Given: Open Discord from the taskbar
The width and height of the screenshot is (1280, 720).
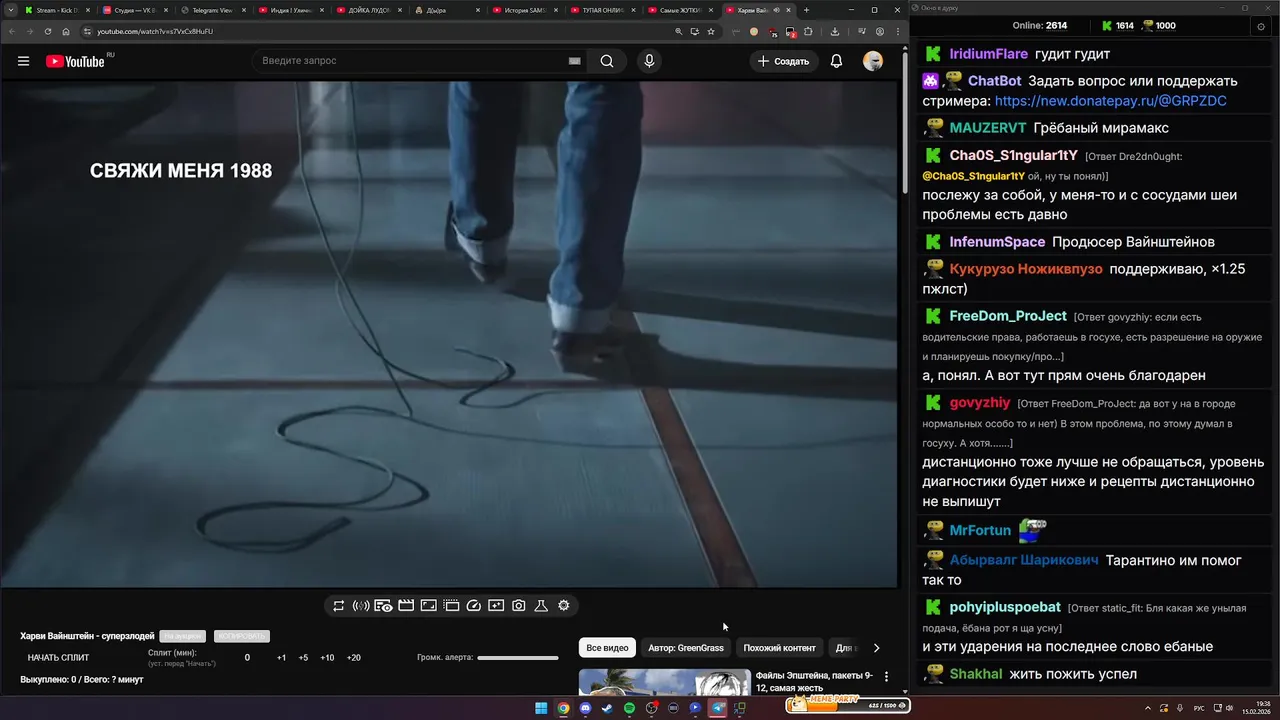Looking at the screenshot, I should click(585, 708).
